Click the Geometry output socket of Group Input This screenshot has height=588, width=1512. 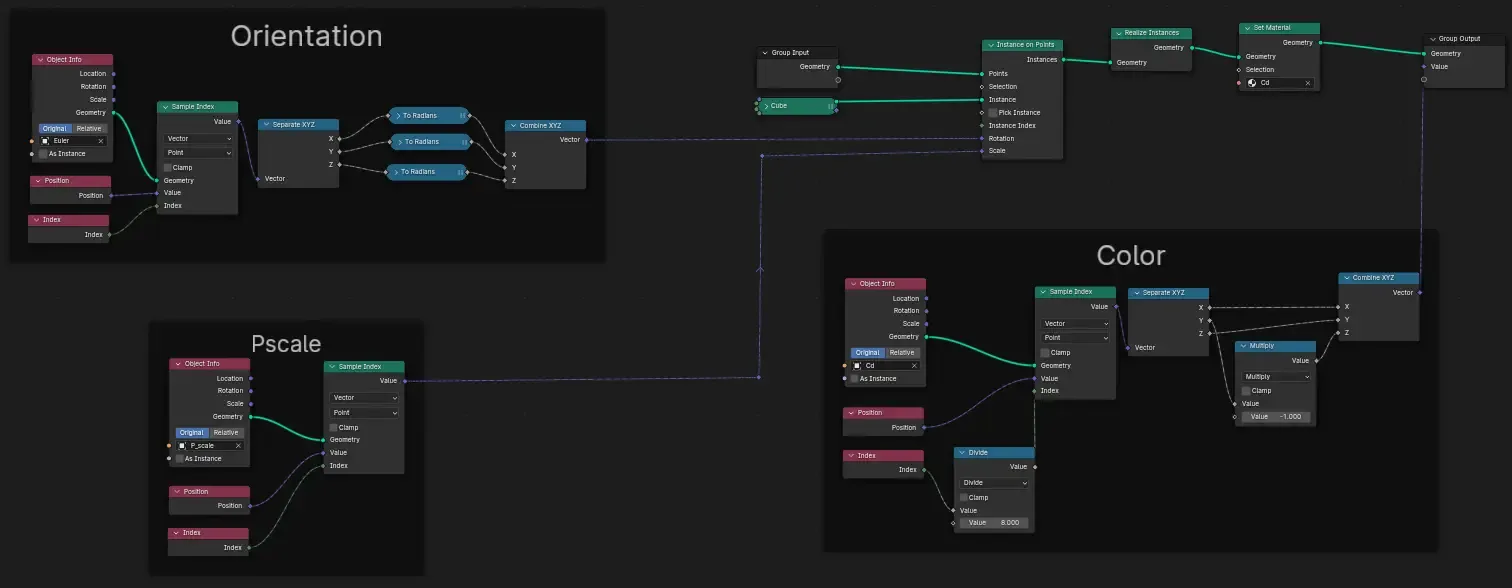(838, 66)
